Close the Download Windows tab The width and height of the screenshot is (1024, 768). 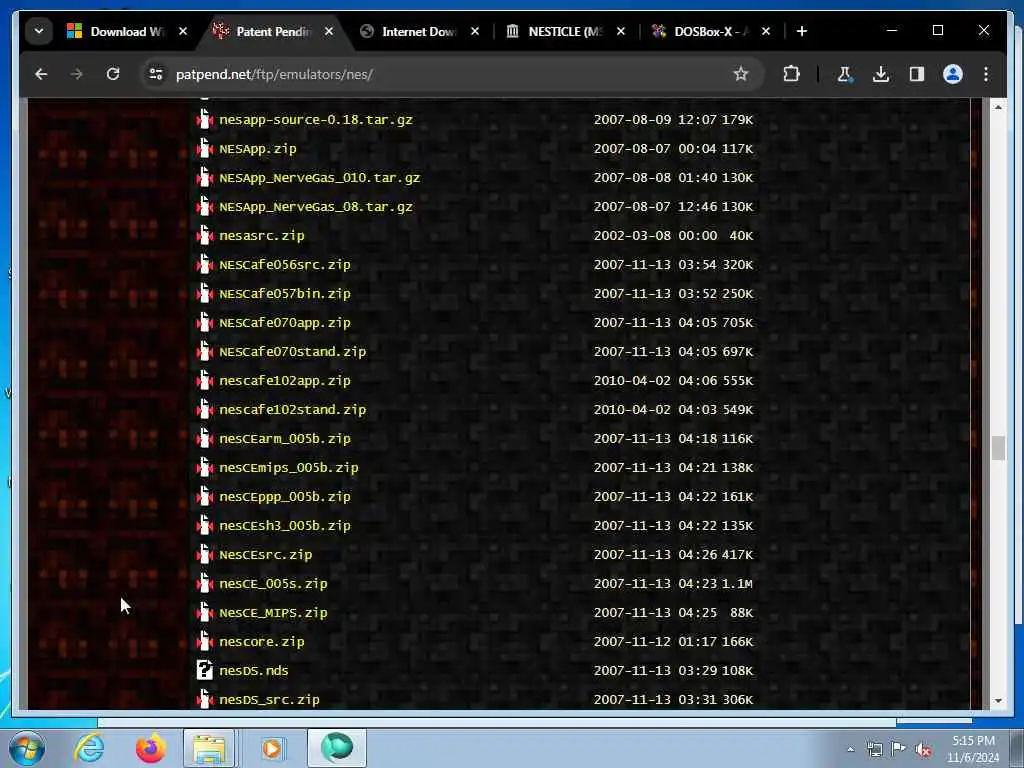(x=183, y=31)
